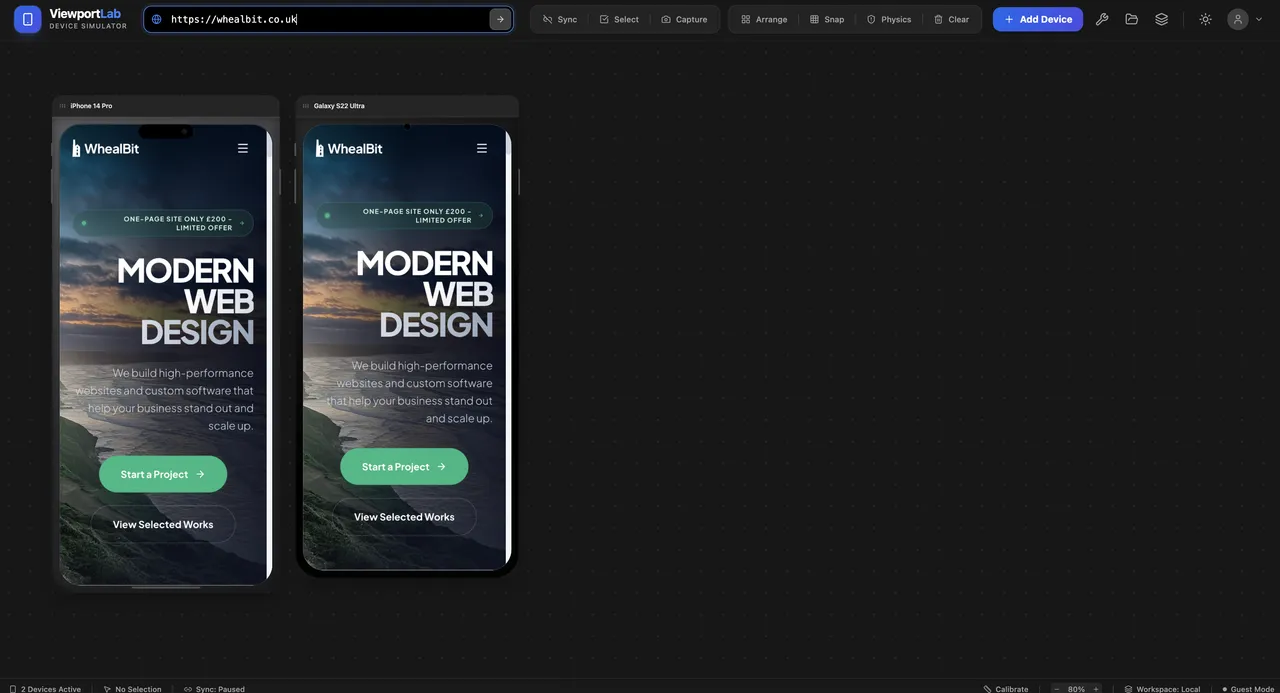Open hamburger menu on Galaxy S22 Ultra

click(482, 148)
